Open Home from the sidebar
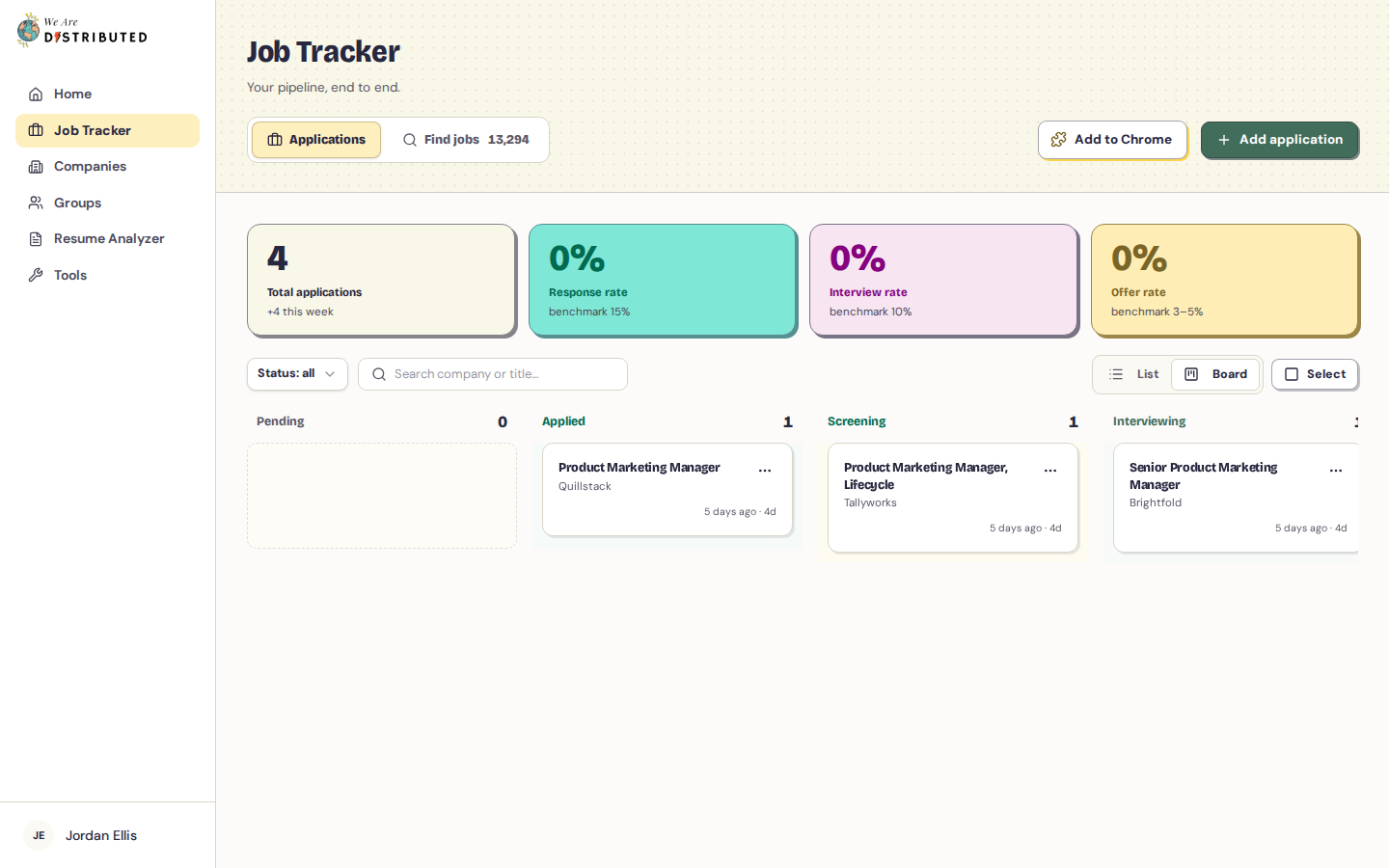This screenshot has width=1389, height=868. [107, 94]
